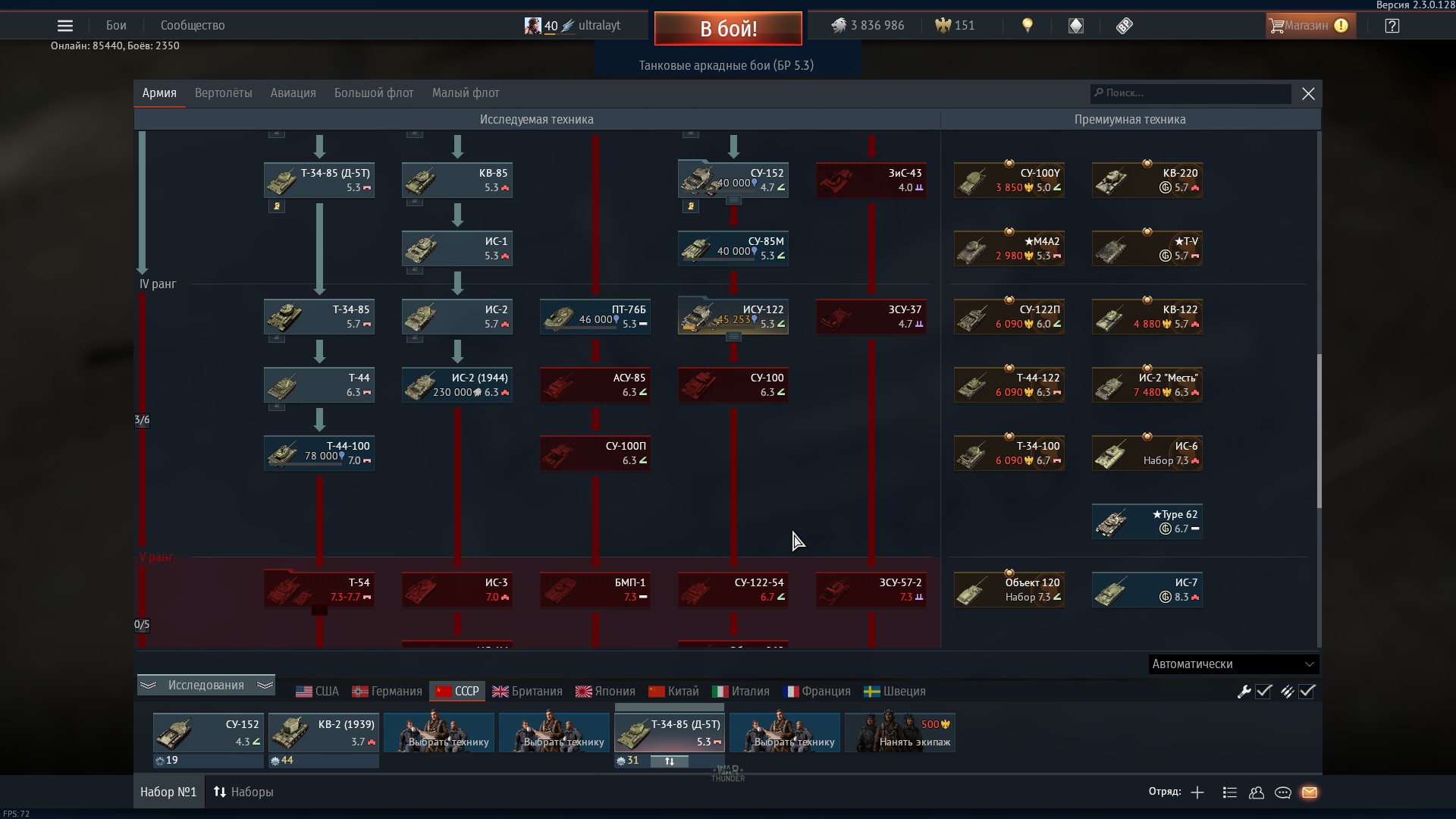The height and width of the screenshot is (819, 1456).
Task: Select the Швеция nation
Action: click(895, 692)
